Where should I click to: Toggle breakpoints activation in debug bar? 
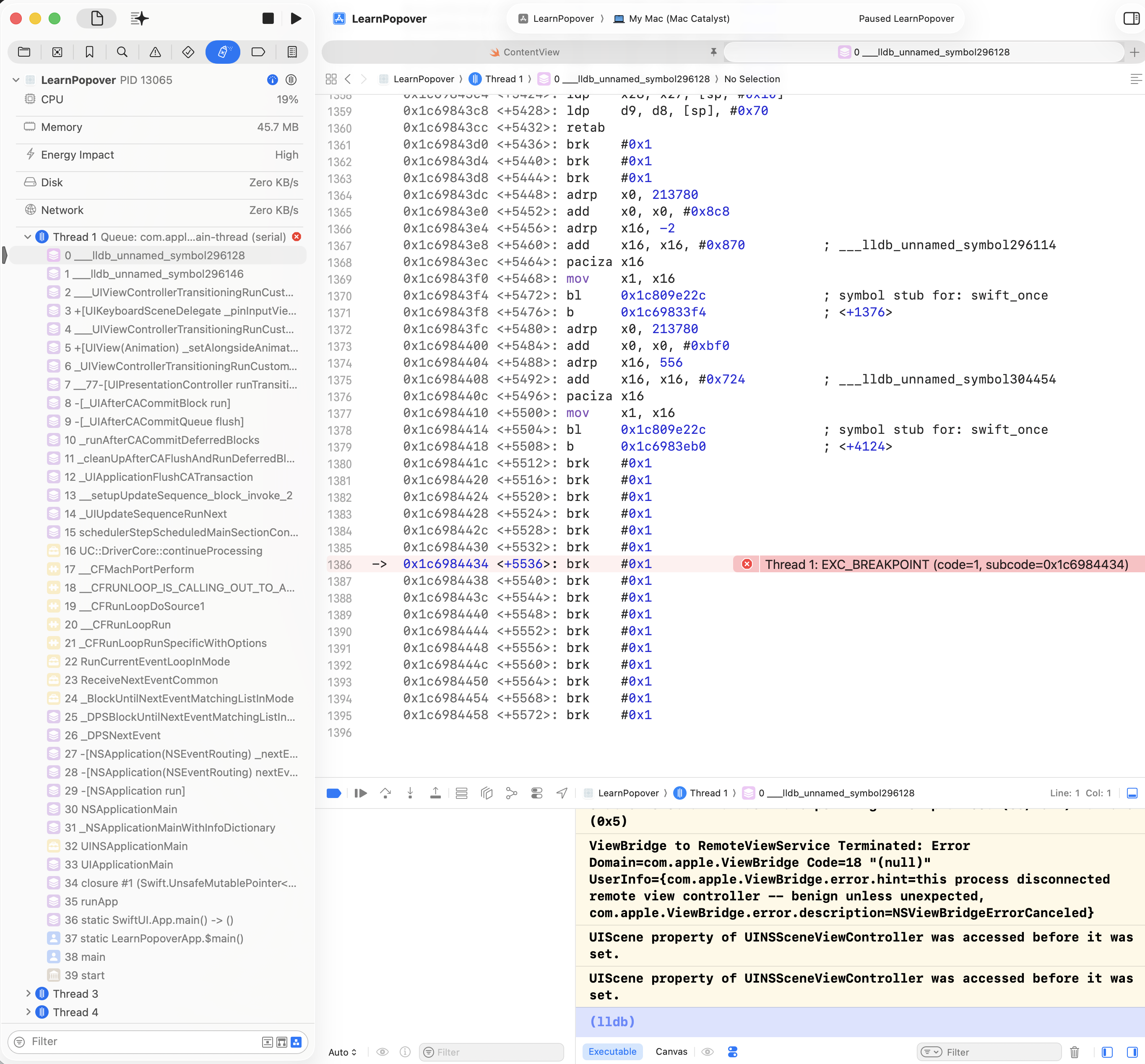click(334, 793)
